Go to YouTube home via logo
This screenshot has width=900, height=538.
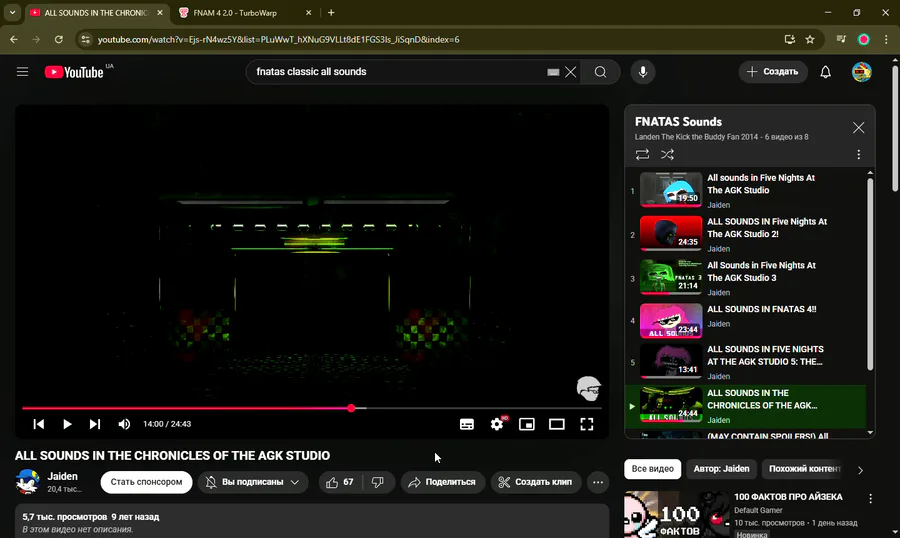pyautogui.click(x=74, y=72)
